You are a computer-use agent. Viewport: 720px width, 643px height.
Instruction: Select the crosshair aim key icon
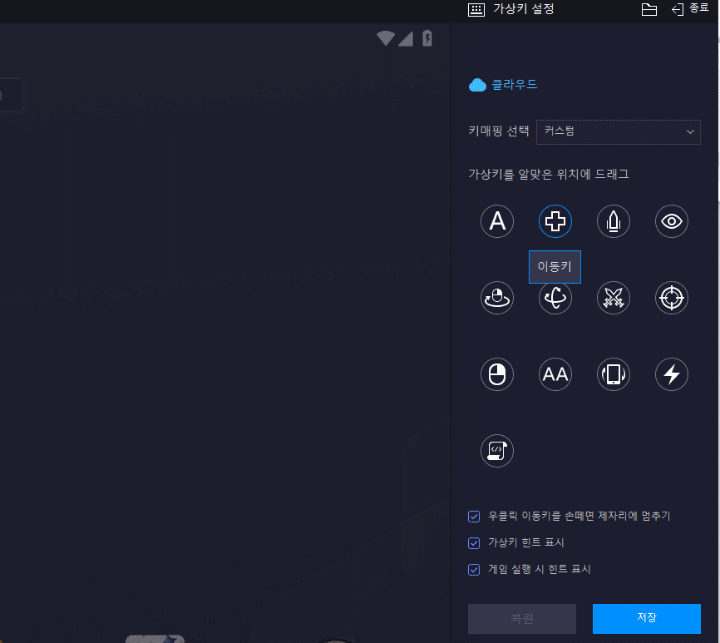click(x=671, y=298)
